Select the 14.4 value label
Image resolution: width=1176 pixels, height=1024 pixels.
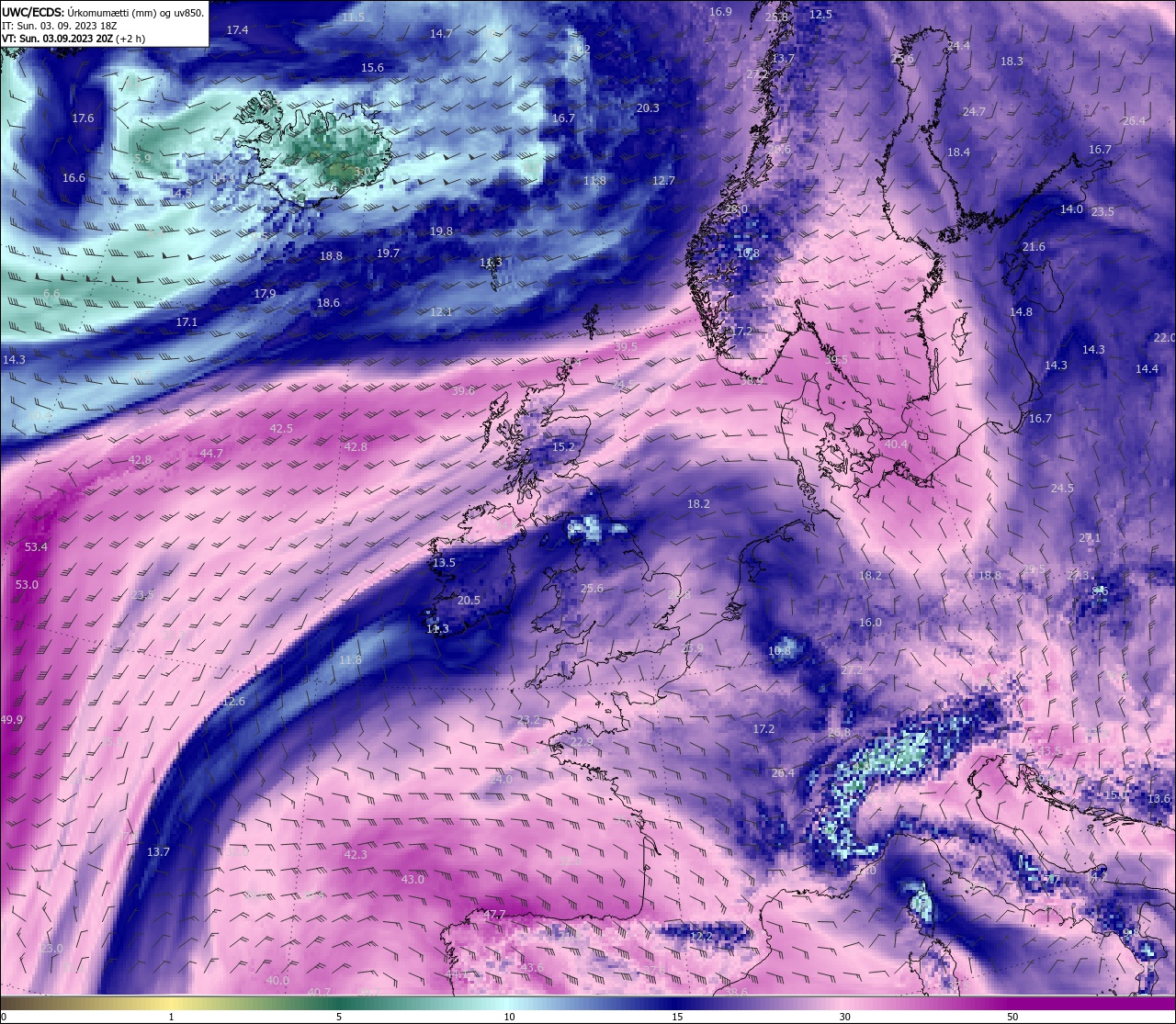(x=1147, y=368)
